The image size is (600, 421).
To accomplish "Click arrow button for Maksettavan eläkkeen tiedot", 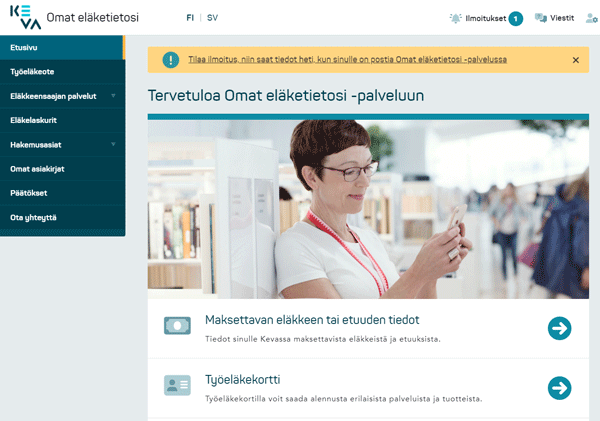I will (559, 328).
